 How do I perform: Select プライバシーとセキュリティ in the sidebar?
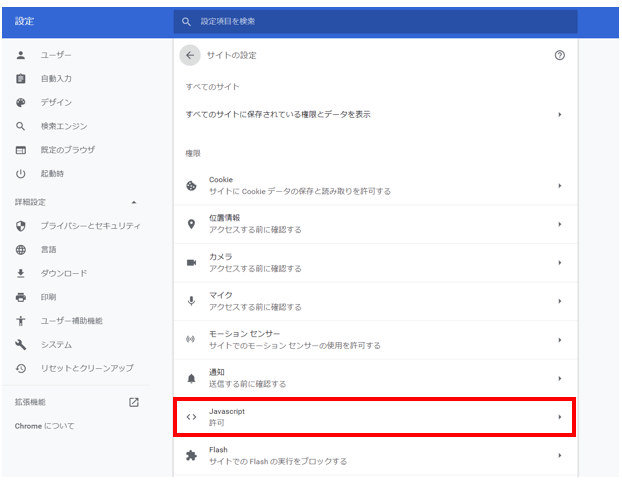90,226
